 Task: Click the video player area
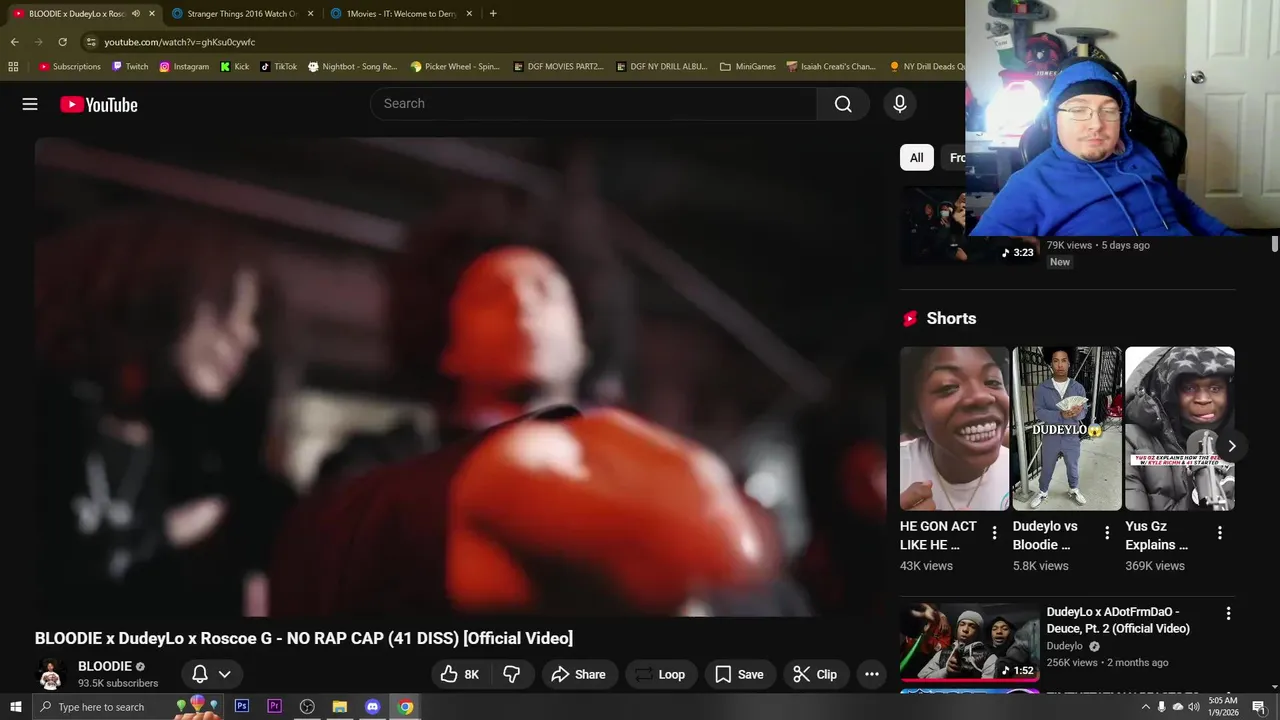[460, 377]
